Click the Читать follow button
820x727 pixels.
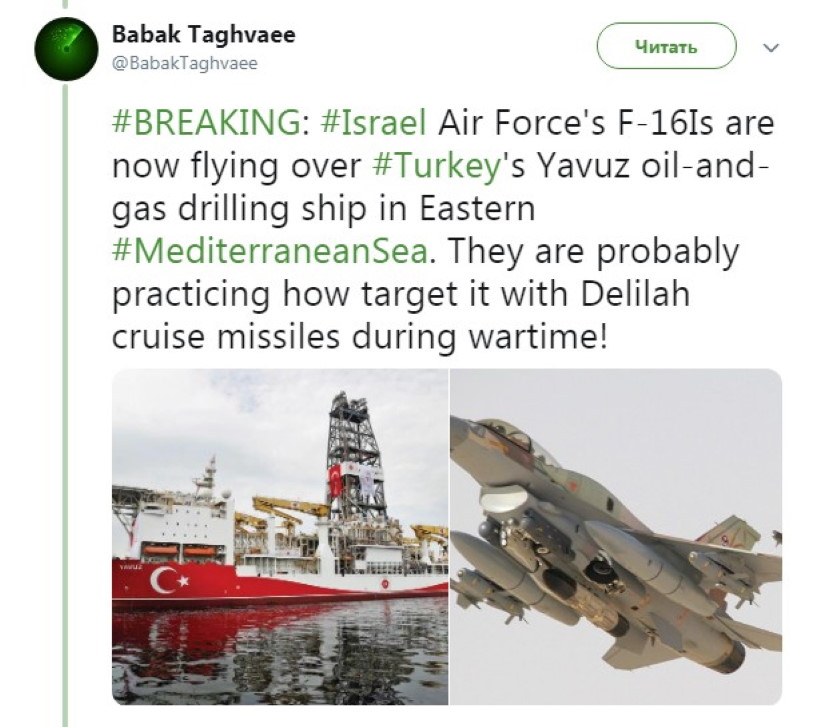tap(666, 47)
